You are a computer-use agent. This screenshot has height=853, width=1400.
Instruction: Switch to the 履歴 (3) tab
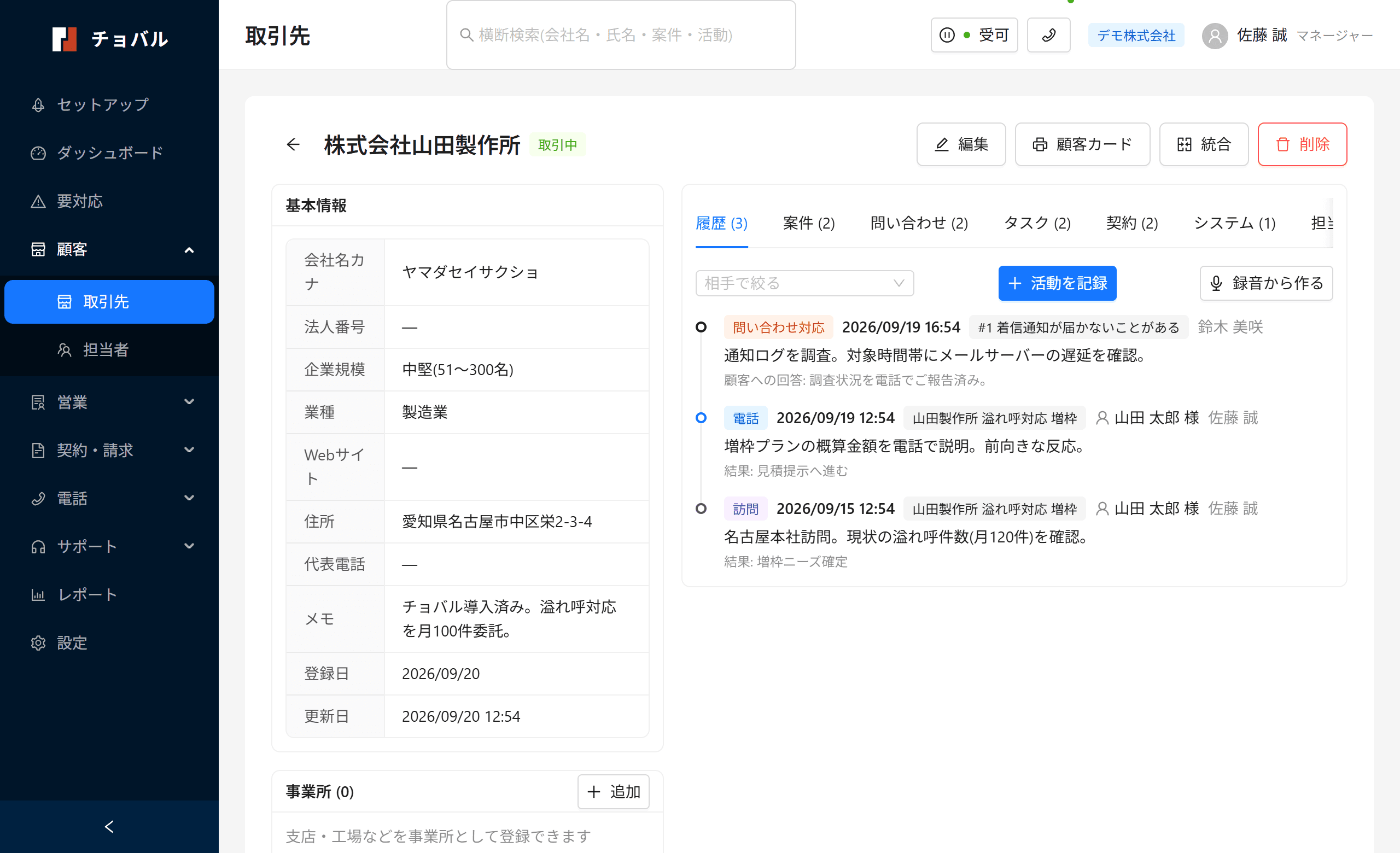point(721,223)
